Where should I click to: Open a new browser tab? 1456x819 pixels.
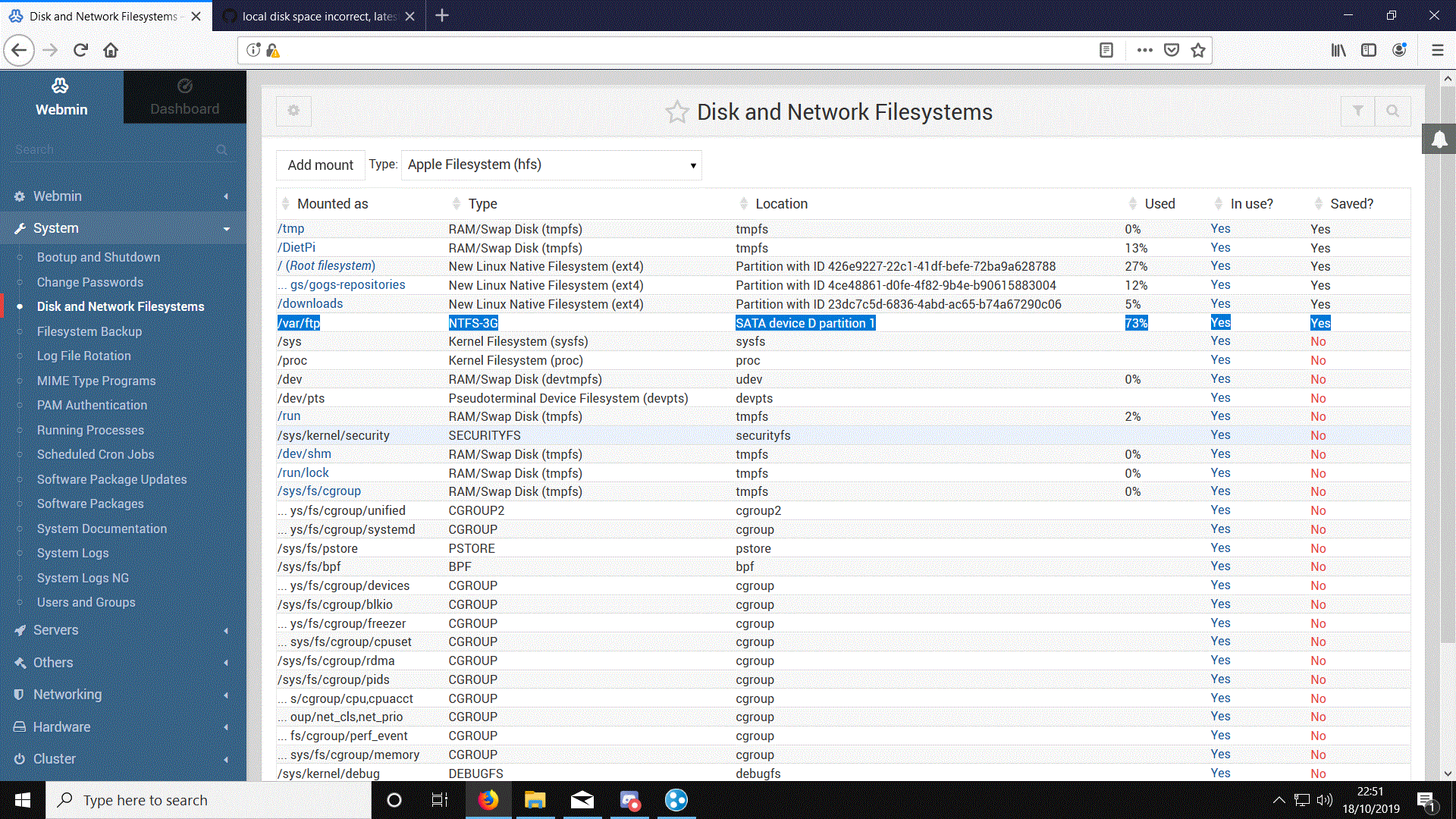pyautogui.click(x=442, y=15)
